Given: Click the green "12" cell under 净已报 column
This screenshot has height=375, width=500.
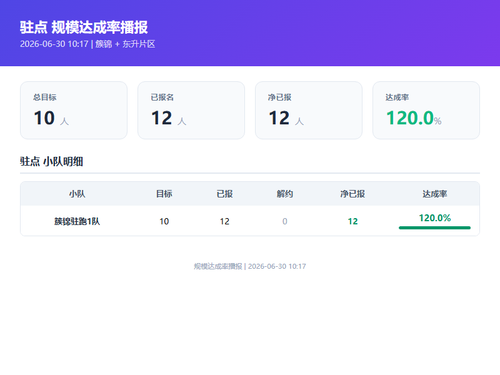Looking at the screenshot, I should tap(353, 221).
